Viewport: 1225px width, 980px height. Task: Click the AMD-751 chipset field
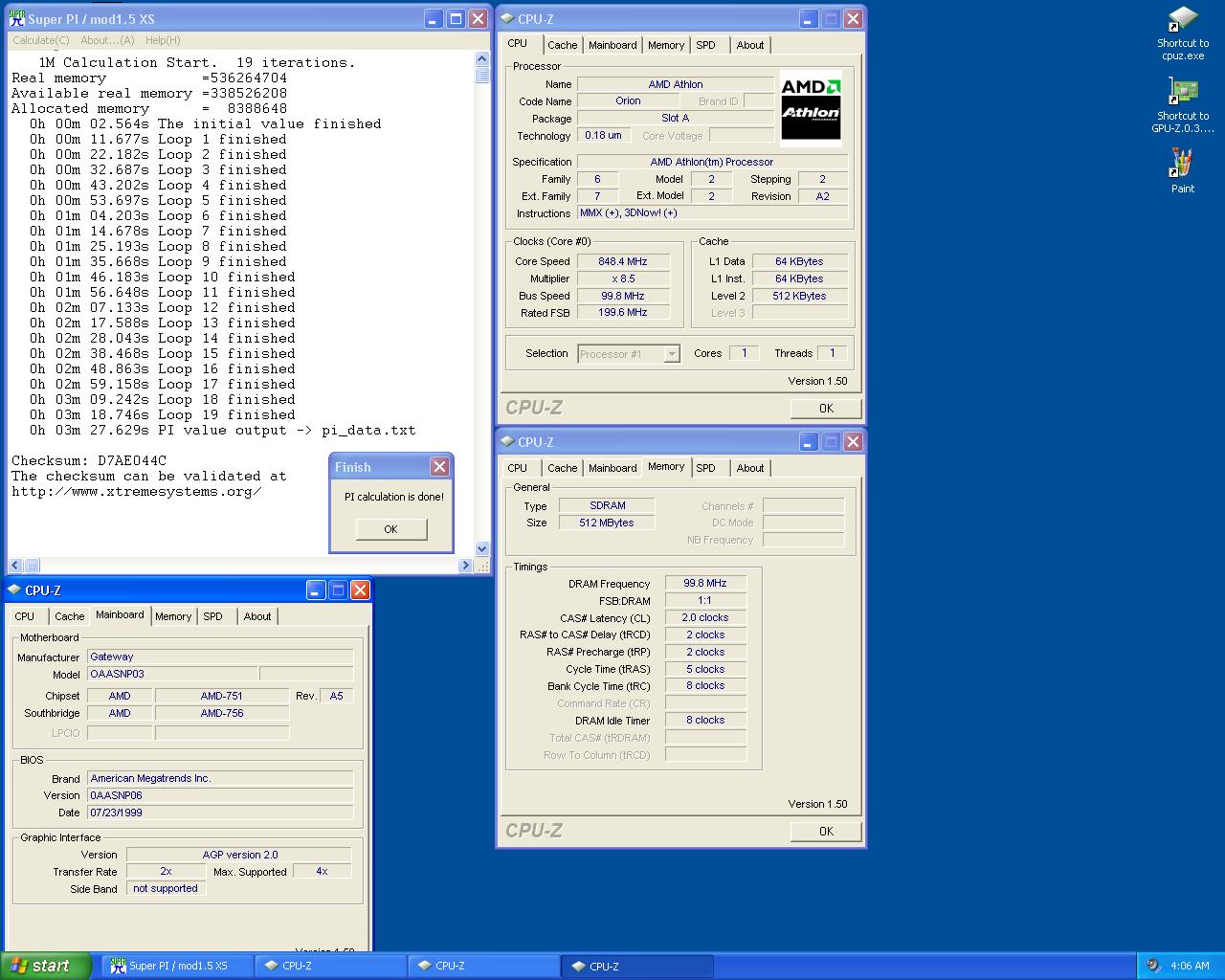click(x=222, y=696)
